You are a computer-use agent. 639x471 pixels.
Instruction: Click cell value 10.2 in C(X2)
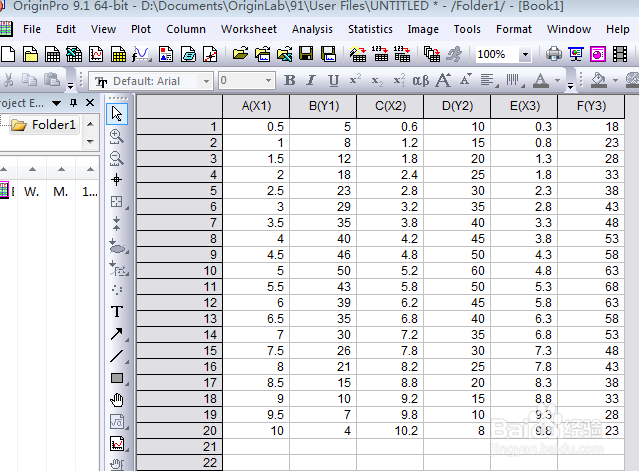pyautogui.click(x=390, y=431)
